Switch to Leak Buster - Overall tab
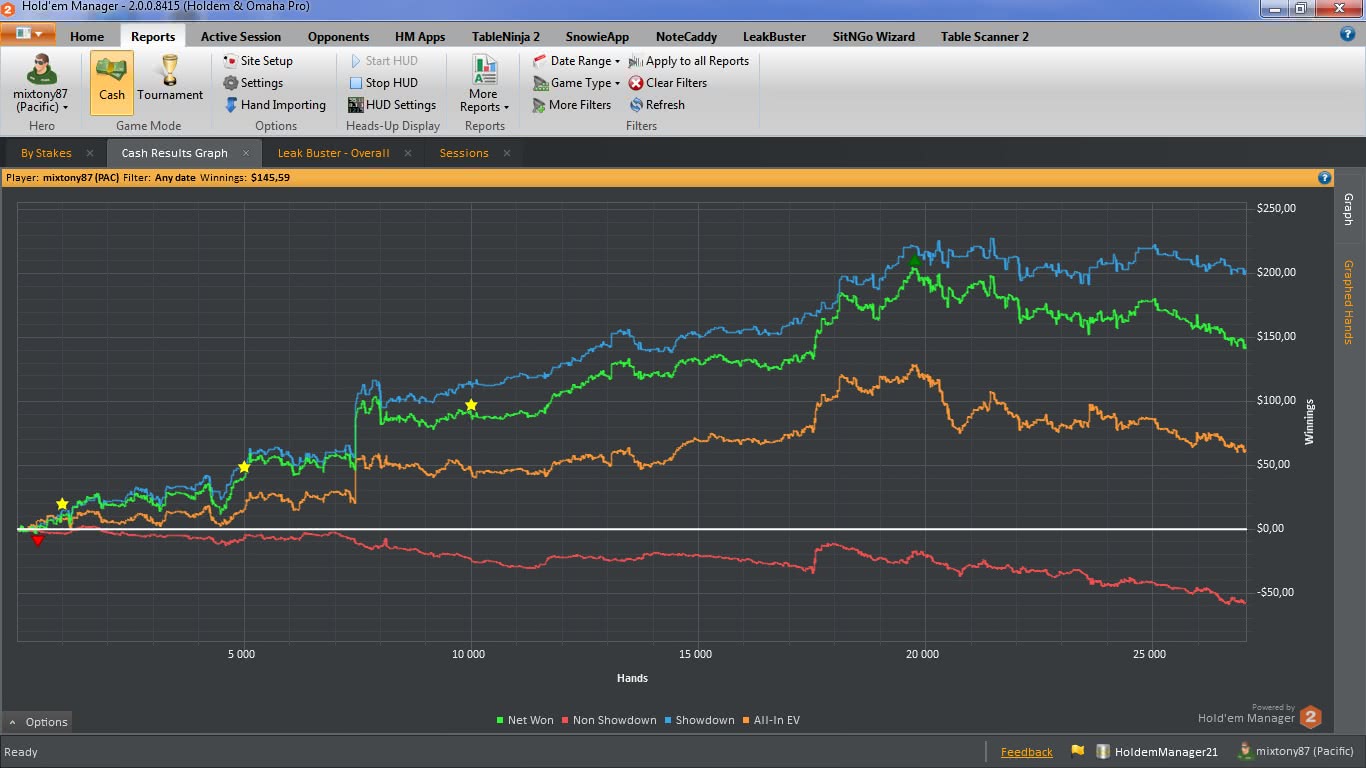This screenshot has height=768, width=1366. click(x=333, y=153)
